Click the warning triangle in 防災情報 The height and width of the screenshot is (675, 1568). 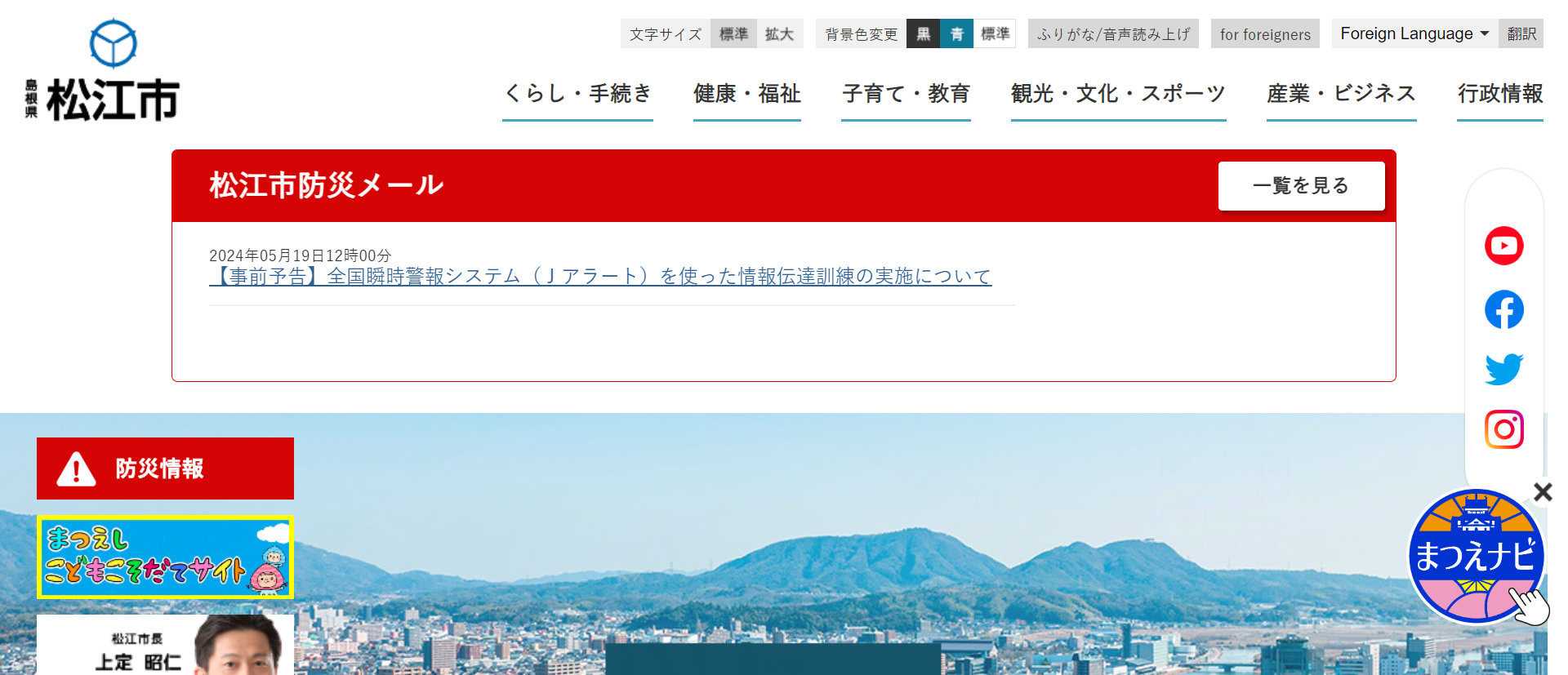pos(76,469)
